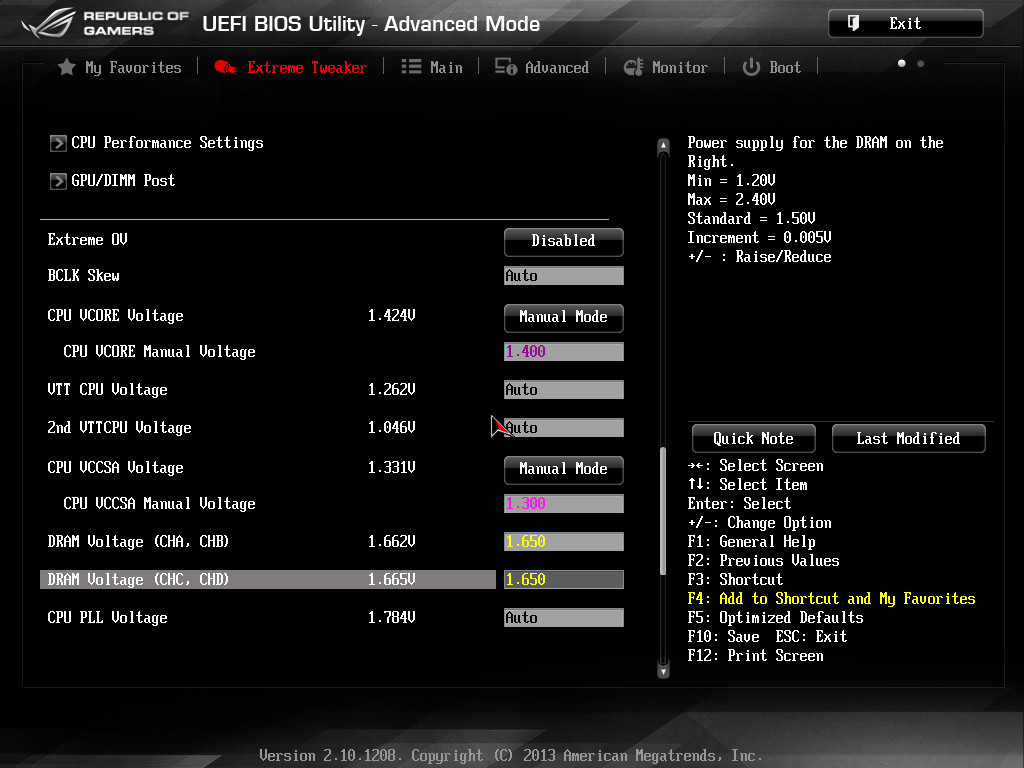Click the F5 Optimized Defaults hint
Screen dimensions: 1024x768
tap(775, 618)
